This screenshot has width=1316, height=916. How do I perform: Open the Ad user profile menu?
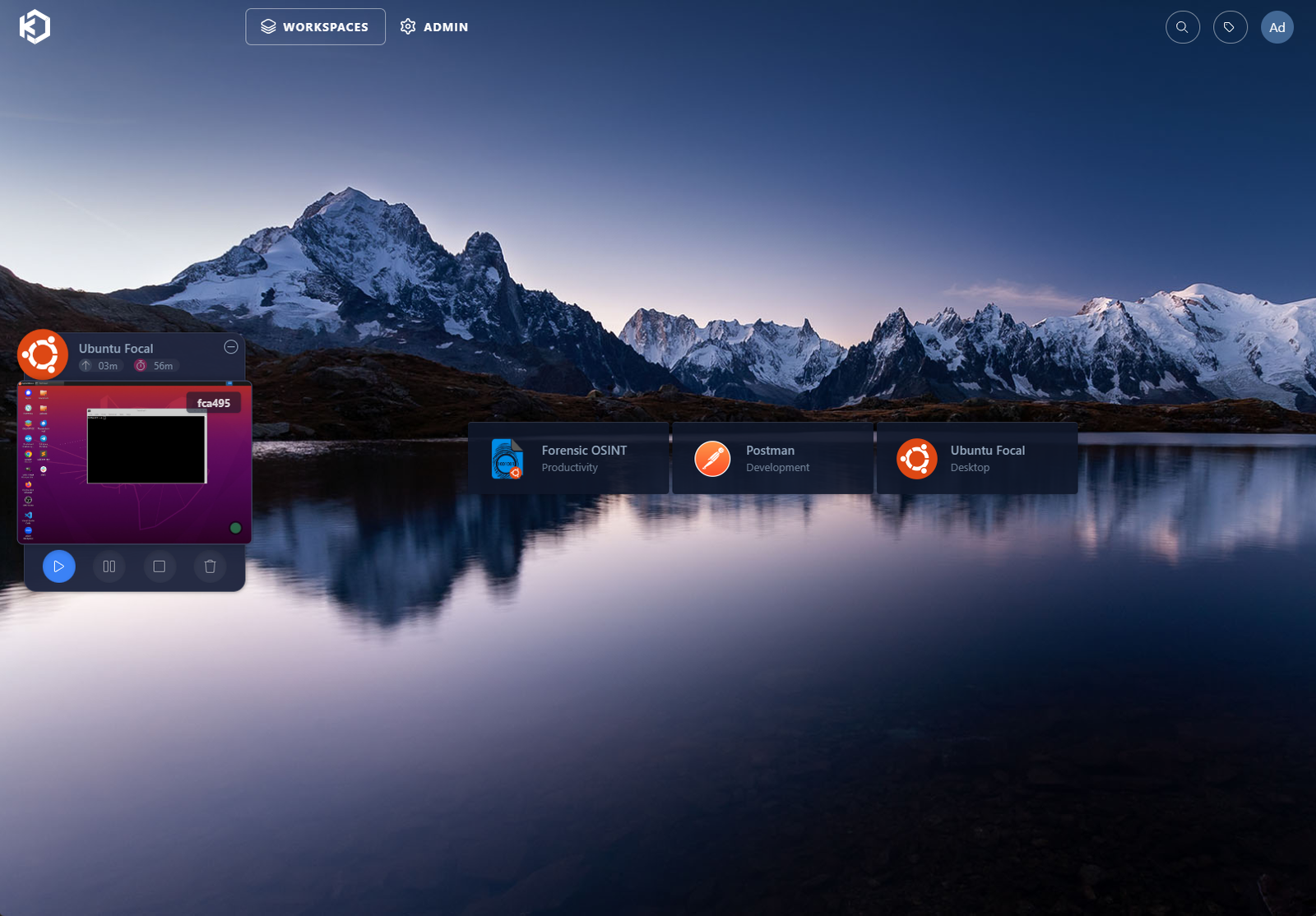tap(1277, 27)
